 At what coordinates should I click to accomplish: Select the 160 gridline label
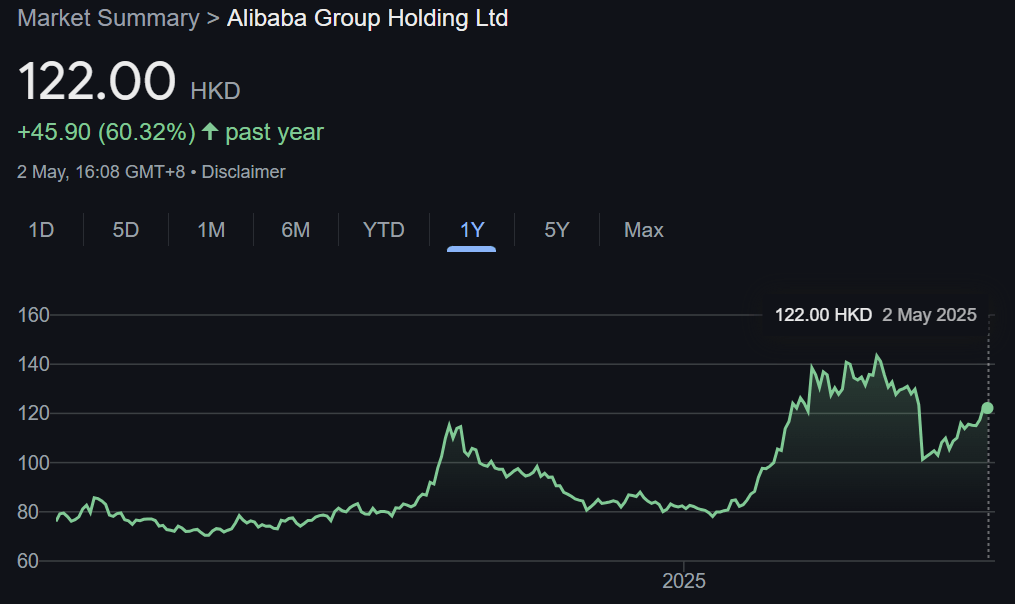pyautogui.click(x=32, y=315)
